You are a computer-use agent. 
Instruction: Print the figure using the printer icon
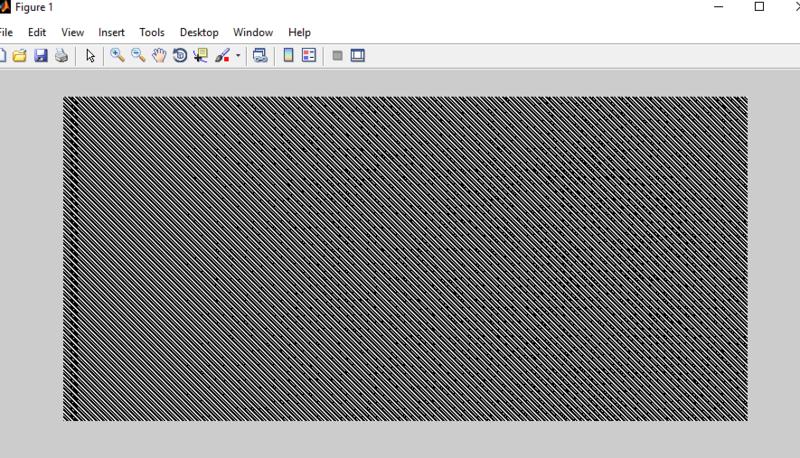coord(61,56)
